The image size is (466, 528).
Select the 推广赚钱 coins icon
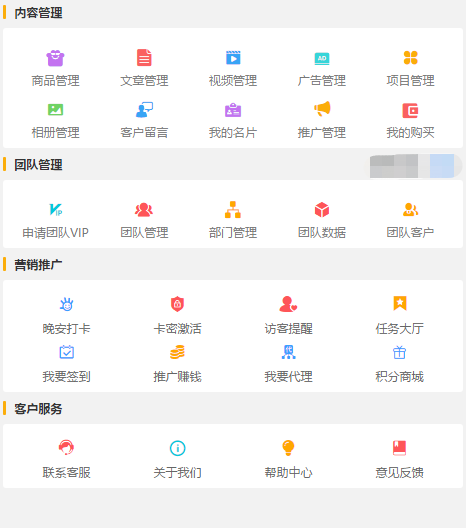point(177,352)
